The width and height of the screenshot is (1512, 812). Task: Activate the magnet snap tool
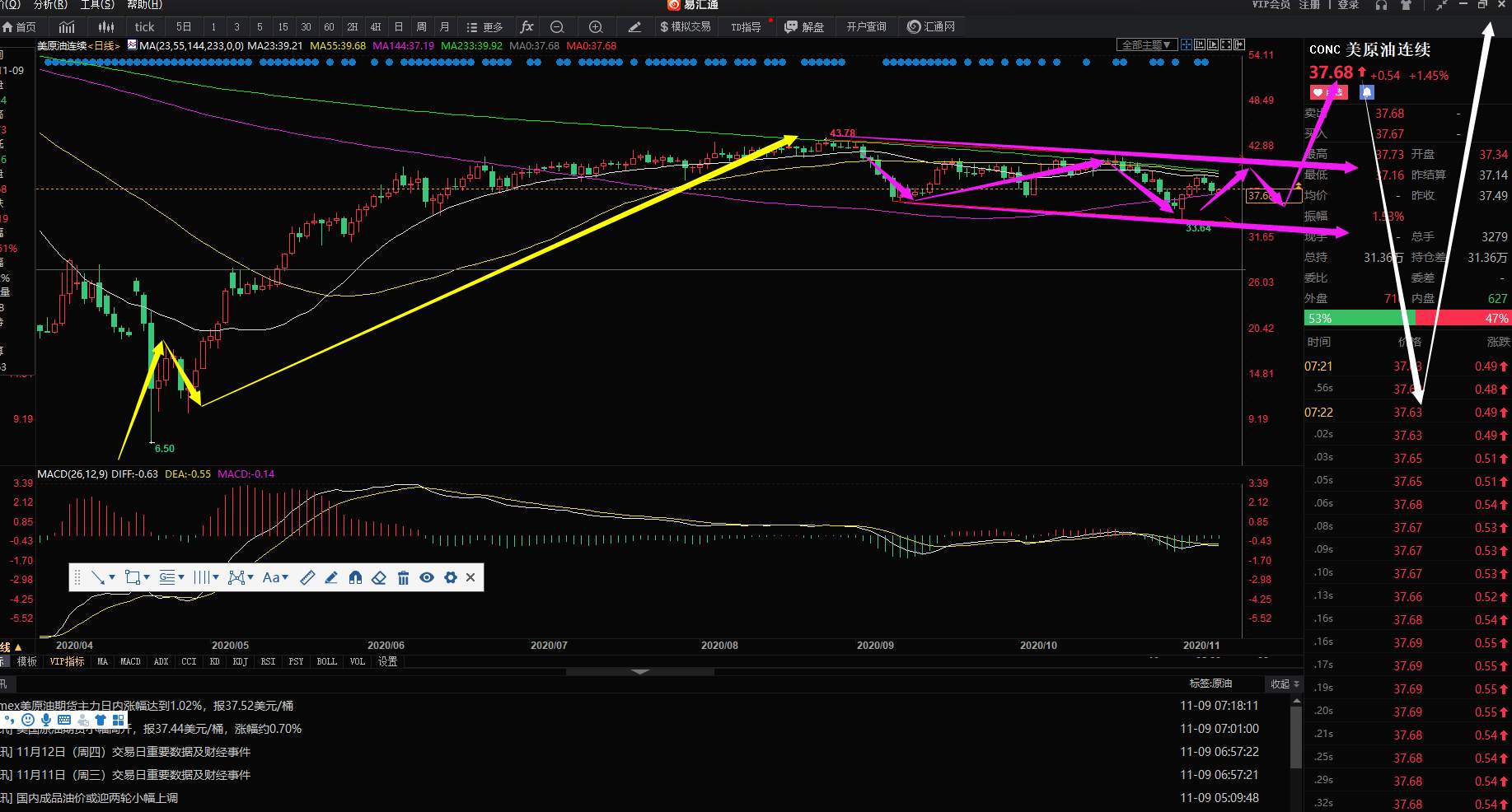pos(355,577)
